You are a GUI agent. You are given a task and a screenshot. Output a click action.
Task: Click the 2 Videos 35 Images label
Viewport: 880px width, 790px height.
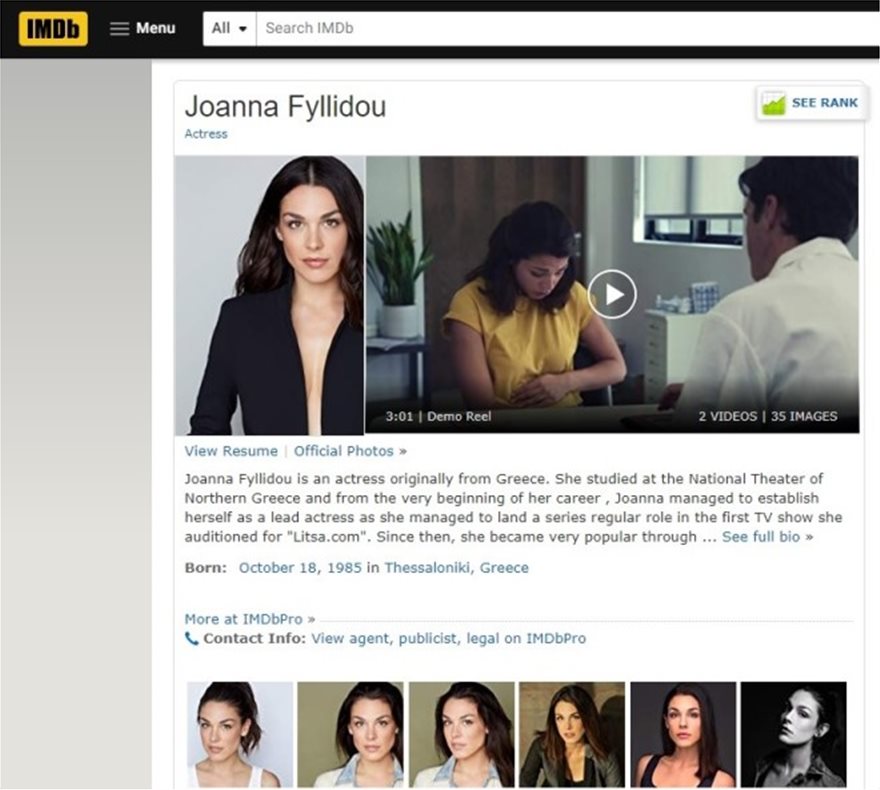tap(767, 416)
